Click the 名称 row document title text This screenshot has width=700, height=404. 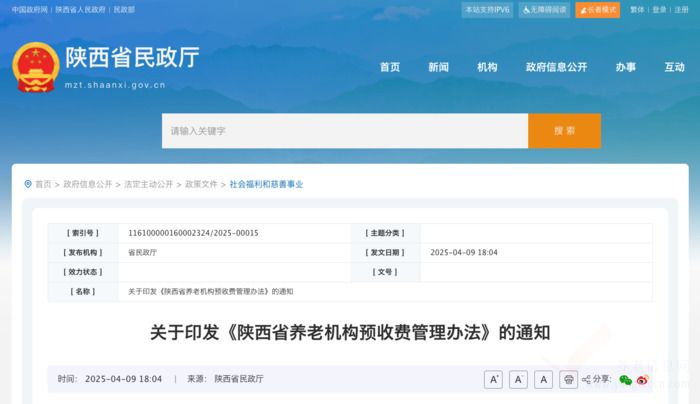point(211,292)
